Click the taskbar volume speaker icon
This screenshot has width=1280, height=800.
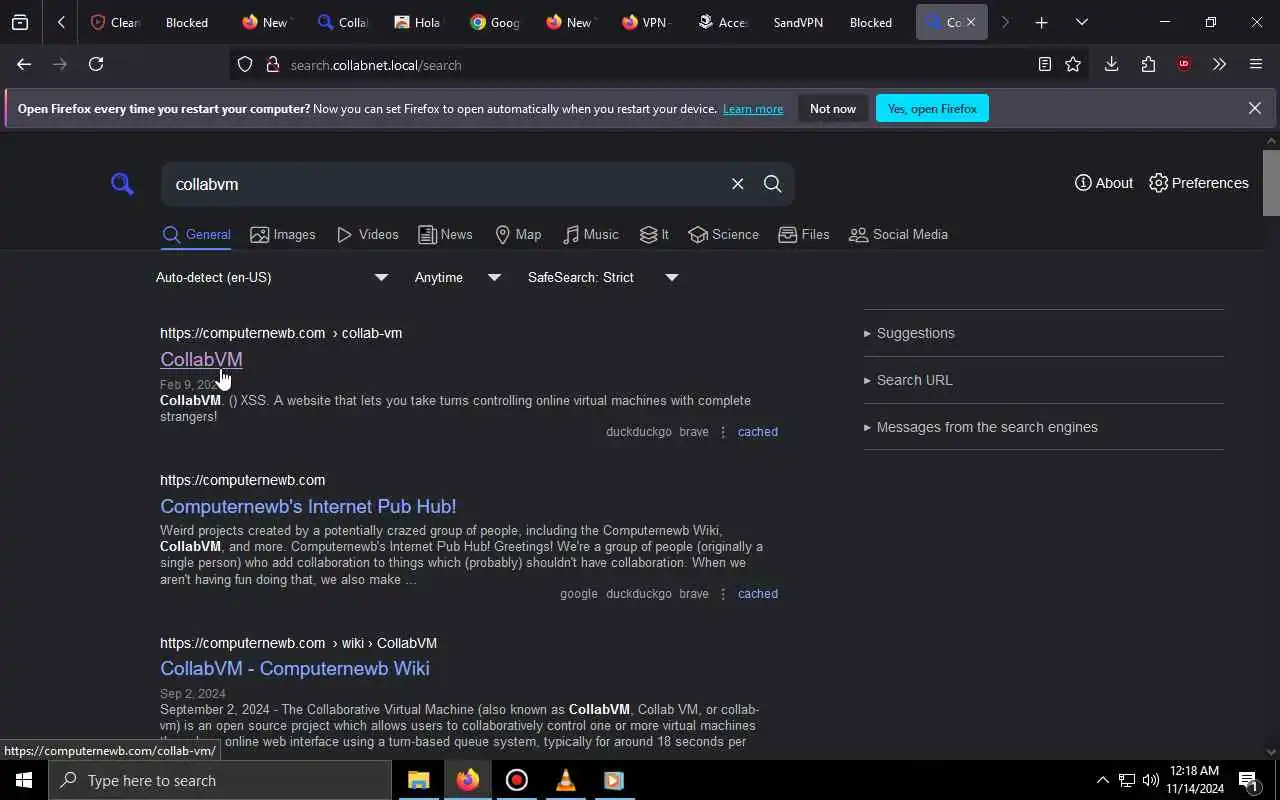click(1150, 780)
